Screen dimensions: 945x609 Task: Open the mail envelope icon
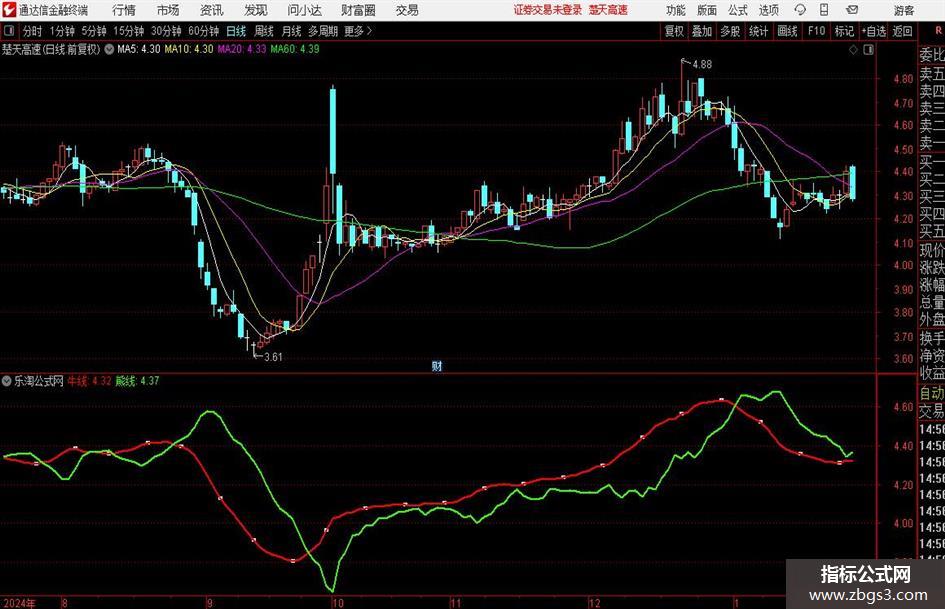(852, 10)
